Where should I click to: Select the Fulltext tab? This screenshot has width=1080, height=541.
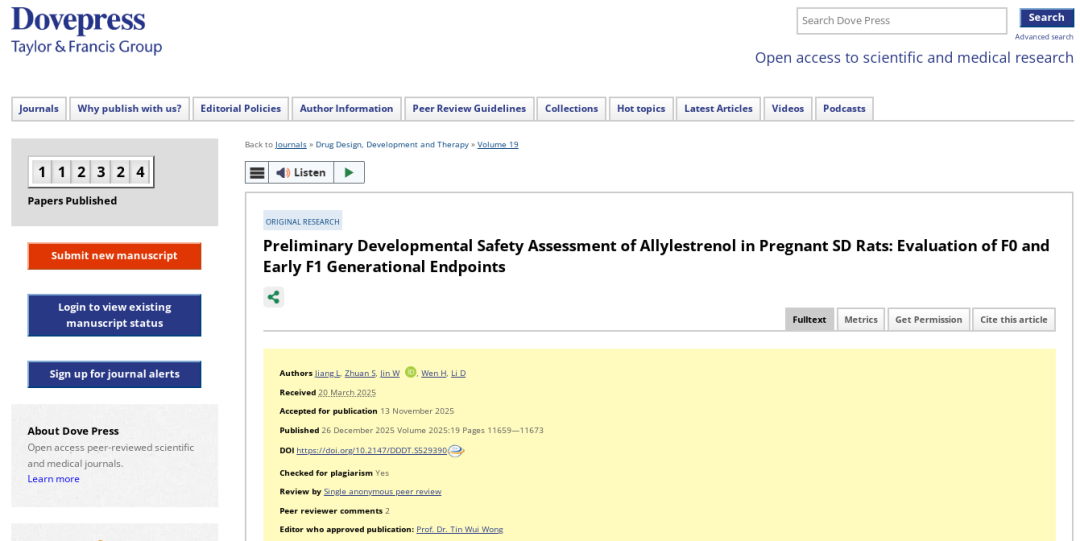(x=809, y=320)
